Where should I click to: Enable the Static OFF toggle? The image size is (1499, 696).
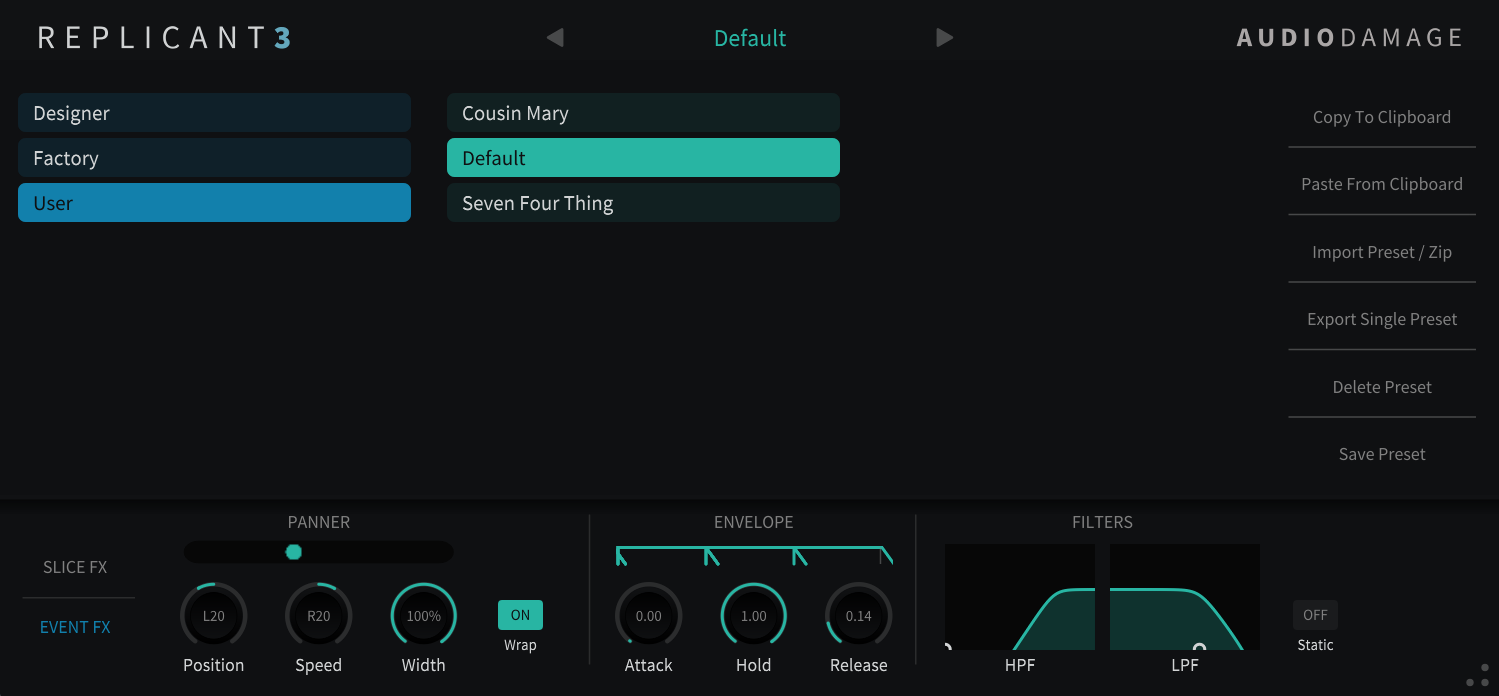coord(1315,615)
